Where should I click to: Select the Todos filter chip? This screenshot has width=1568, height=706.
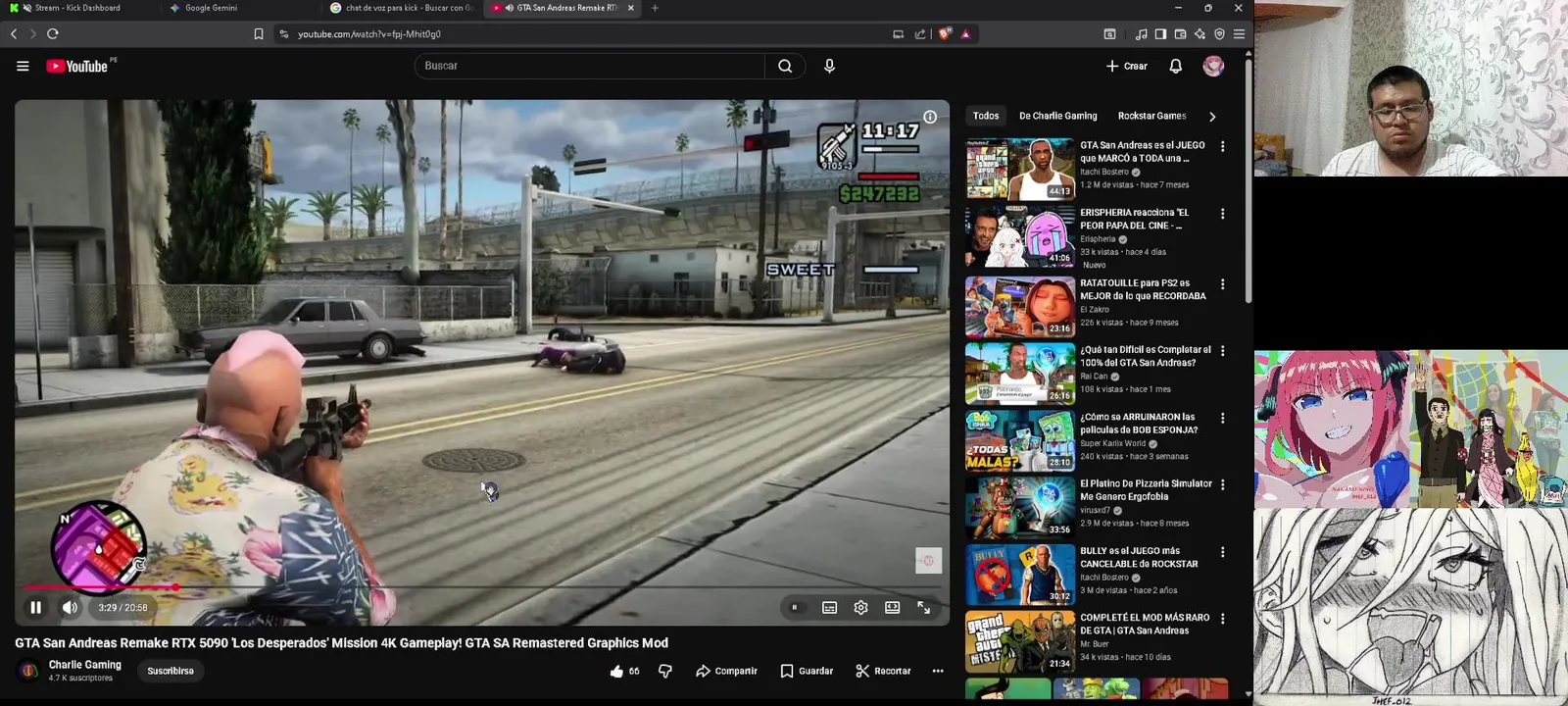tap(986, 116)
